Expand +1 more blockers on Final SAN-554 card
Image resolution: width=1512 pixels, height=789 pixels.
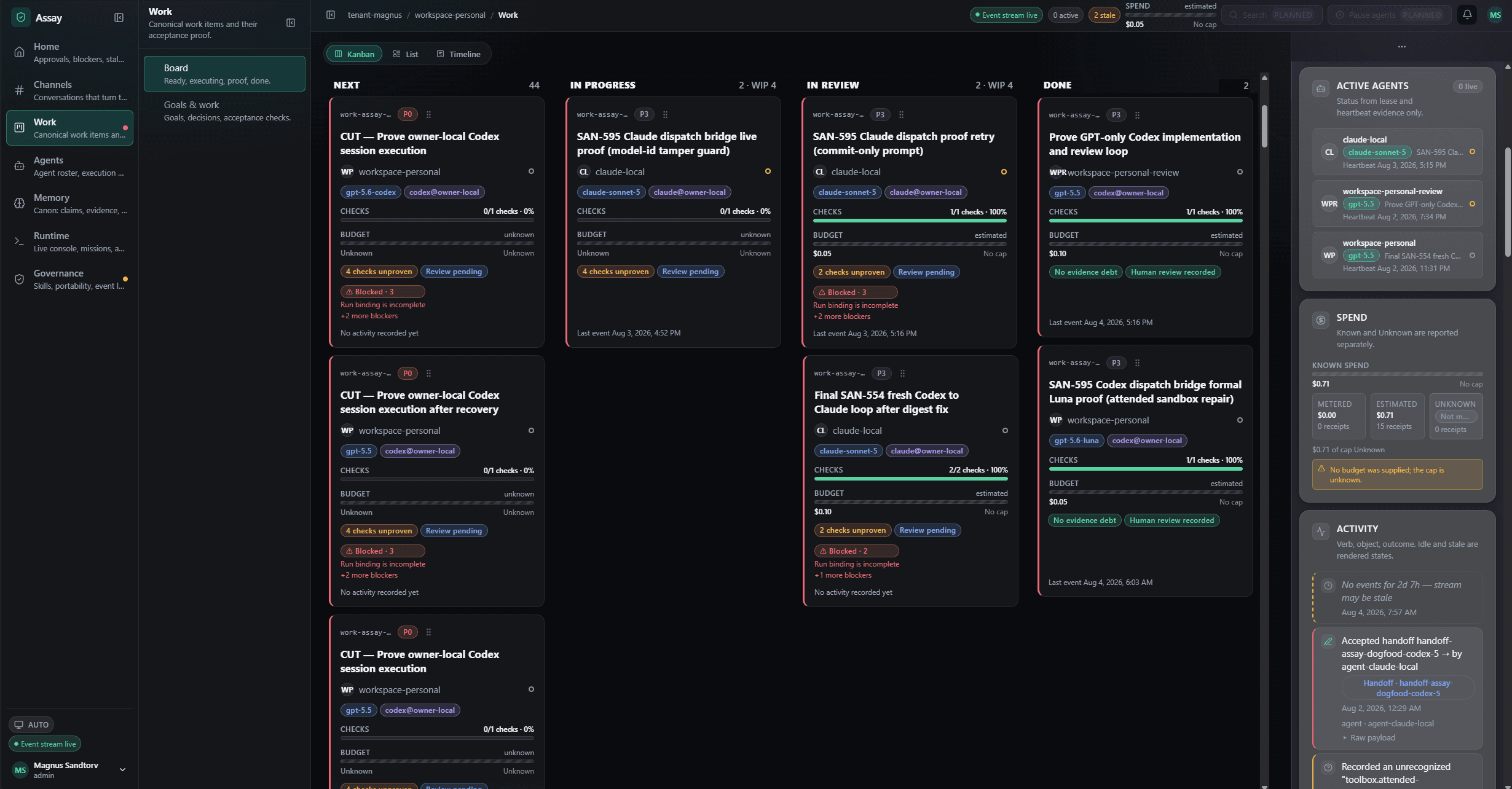coord(843,575)
